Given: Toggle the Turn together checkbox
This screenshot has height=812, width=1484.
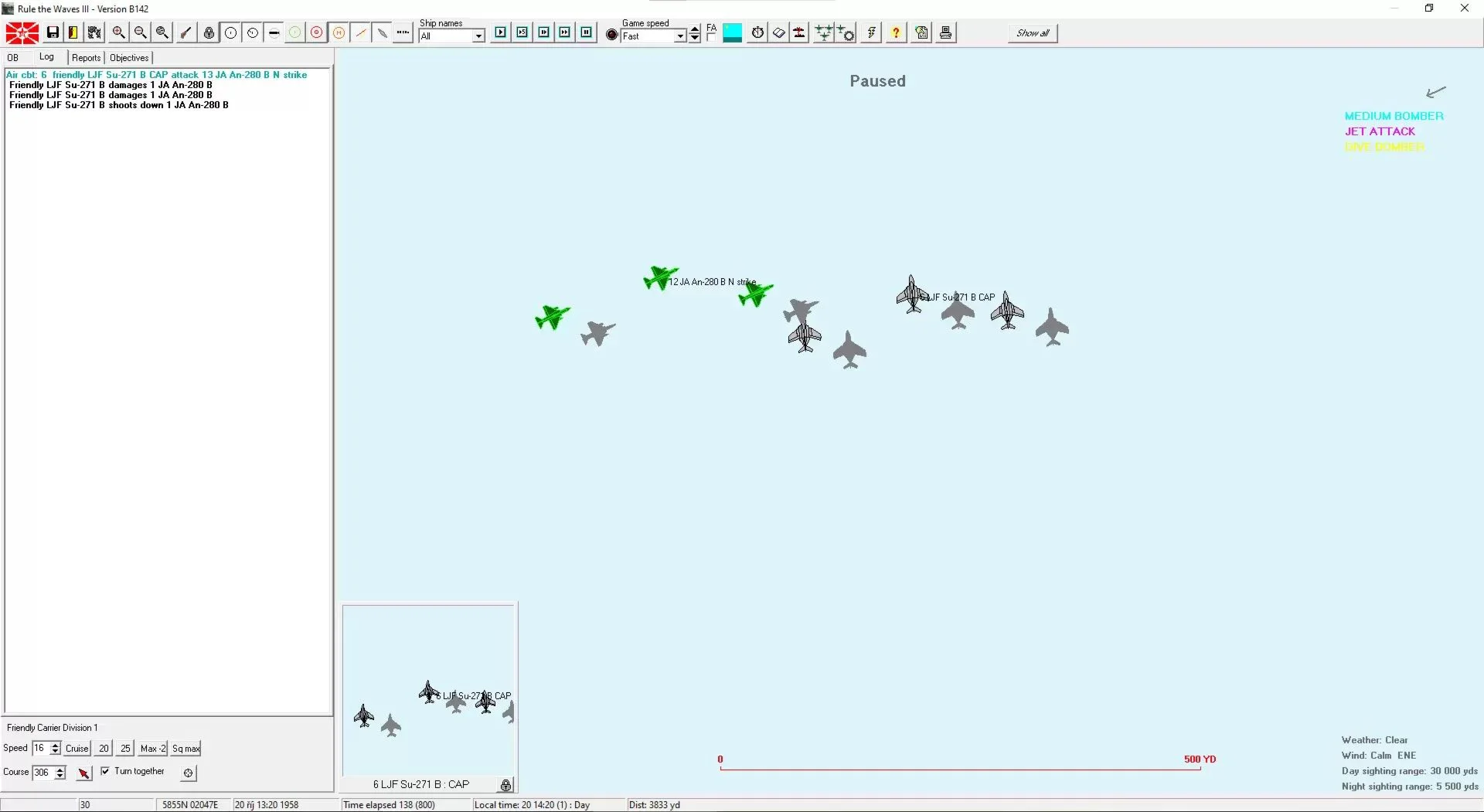Looking at the screenshot, I should (x=105, y=771).
